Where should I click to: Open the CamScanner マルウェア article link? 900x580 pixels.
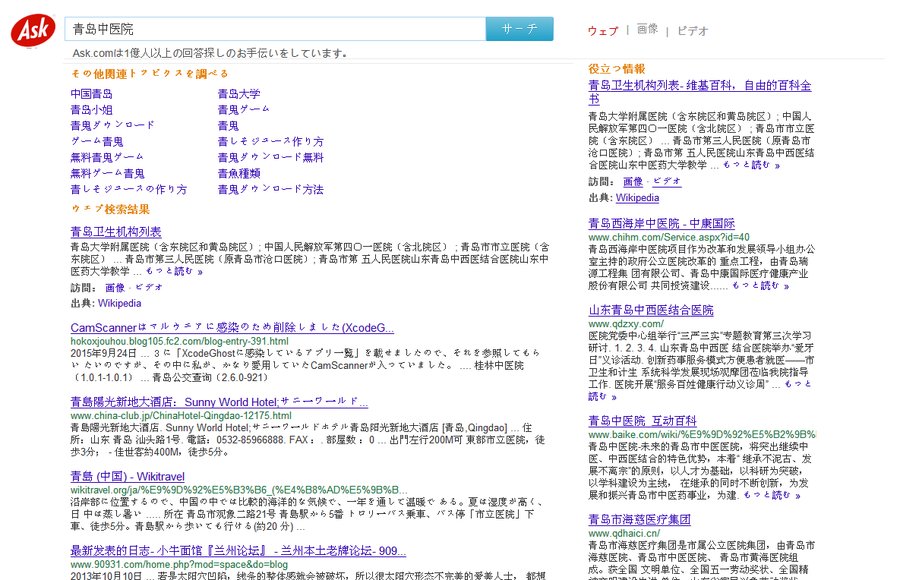click(232, 327)
